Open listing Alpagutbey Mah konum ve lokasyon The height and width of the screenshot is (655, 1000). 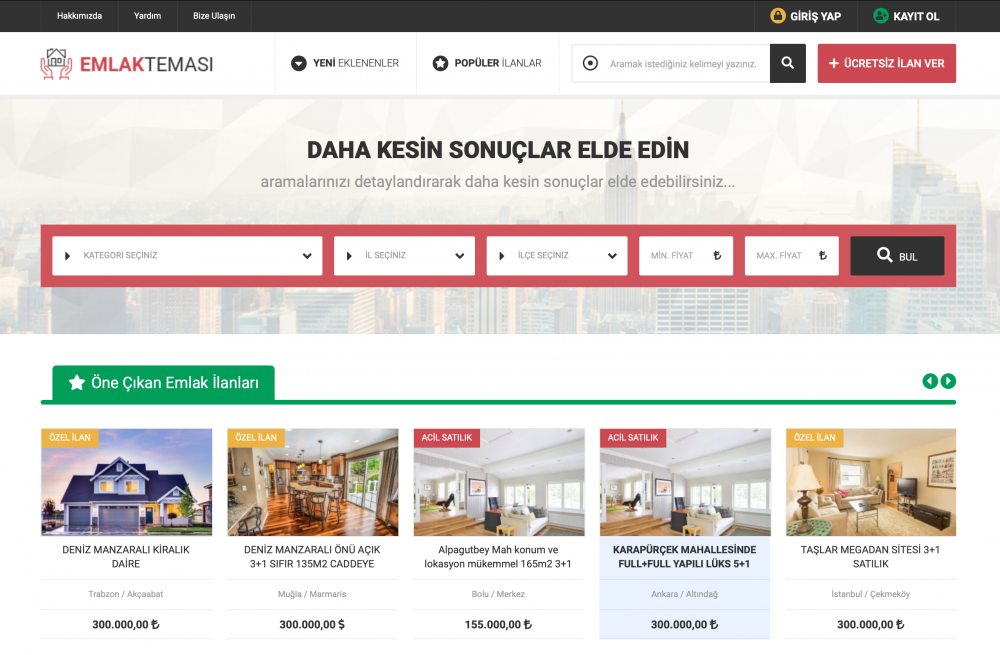[498, 557]
